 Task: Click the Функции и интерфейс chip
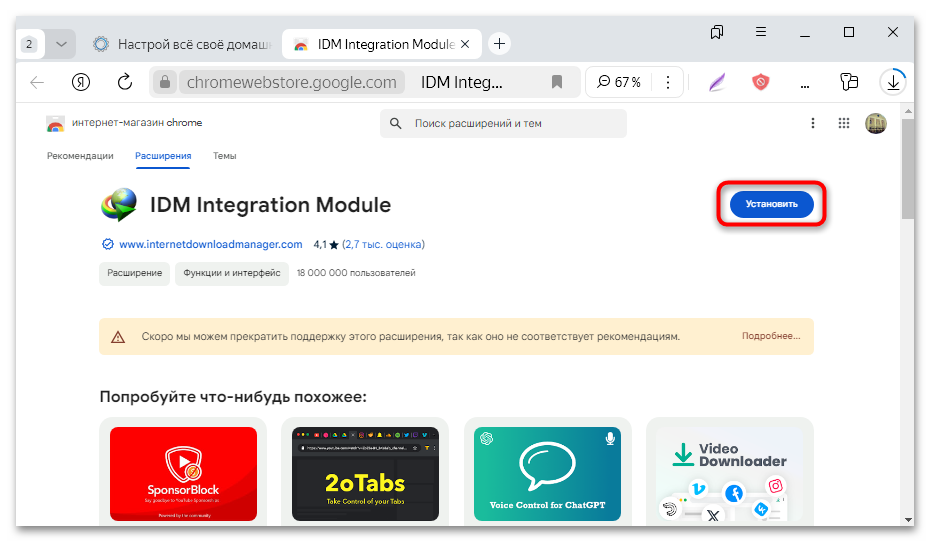(232, 273)
